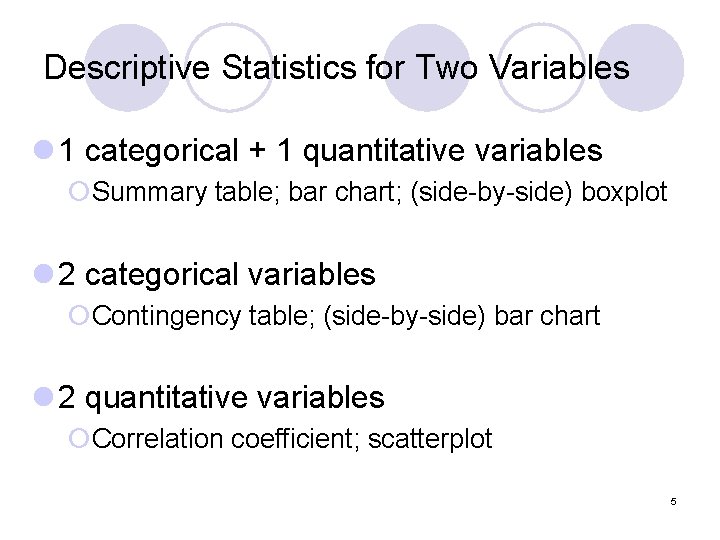Select the '2 categorical variables' heading
Screen dimensions: 720x540
coord(217,274)
